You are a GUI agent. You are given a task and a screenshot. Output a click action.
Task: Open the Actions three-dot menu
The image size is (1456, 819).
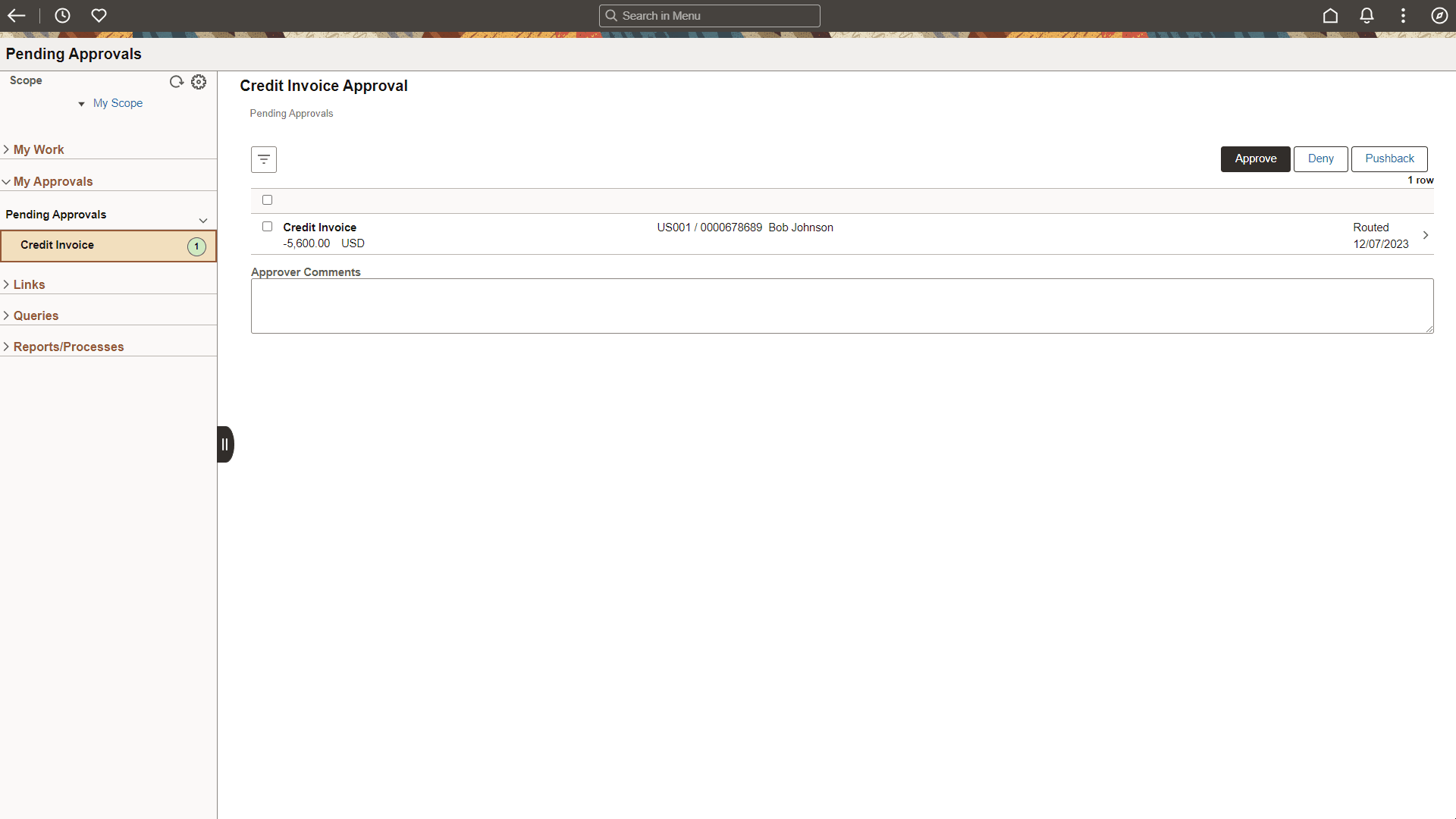point(1403,15)
